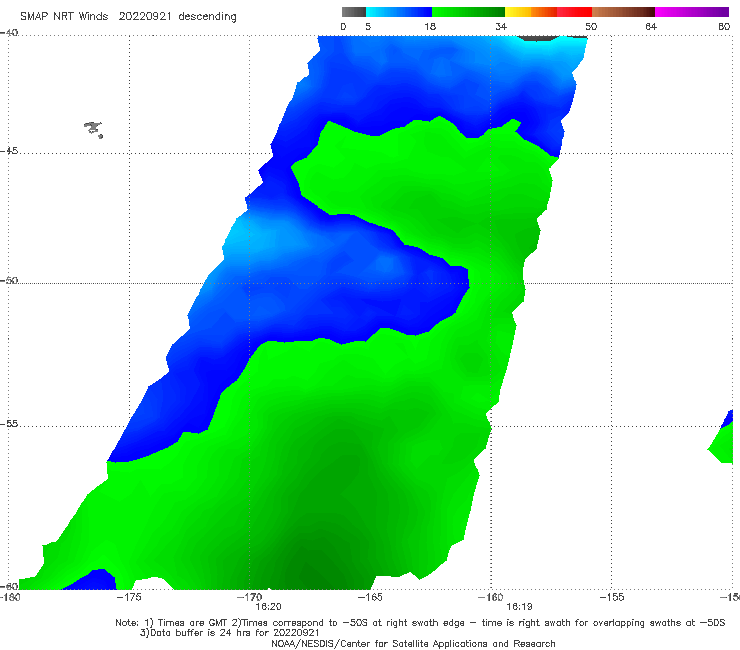This screenshot has height=650, width=740.
Task: Click the latitude axis label "-50" on the left axis
Action: point(9,281)
